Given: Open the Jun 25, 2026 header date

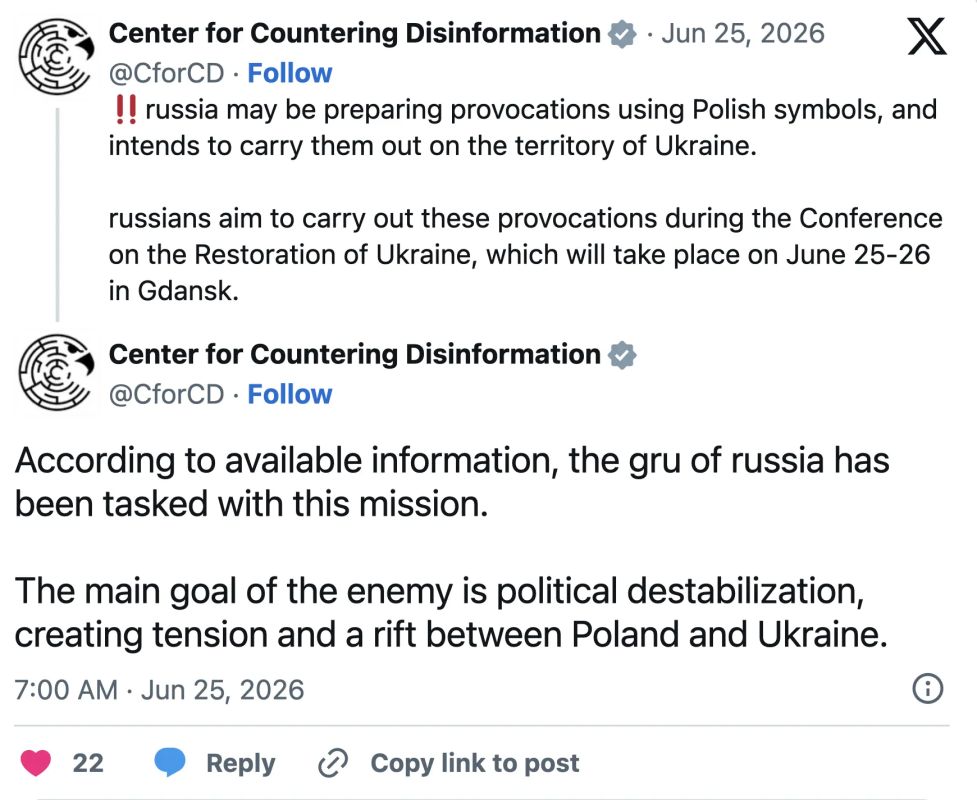Looking at the screenshot, I should pos(743,34).
